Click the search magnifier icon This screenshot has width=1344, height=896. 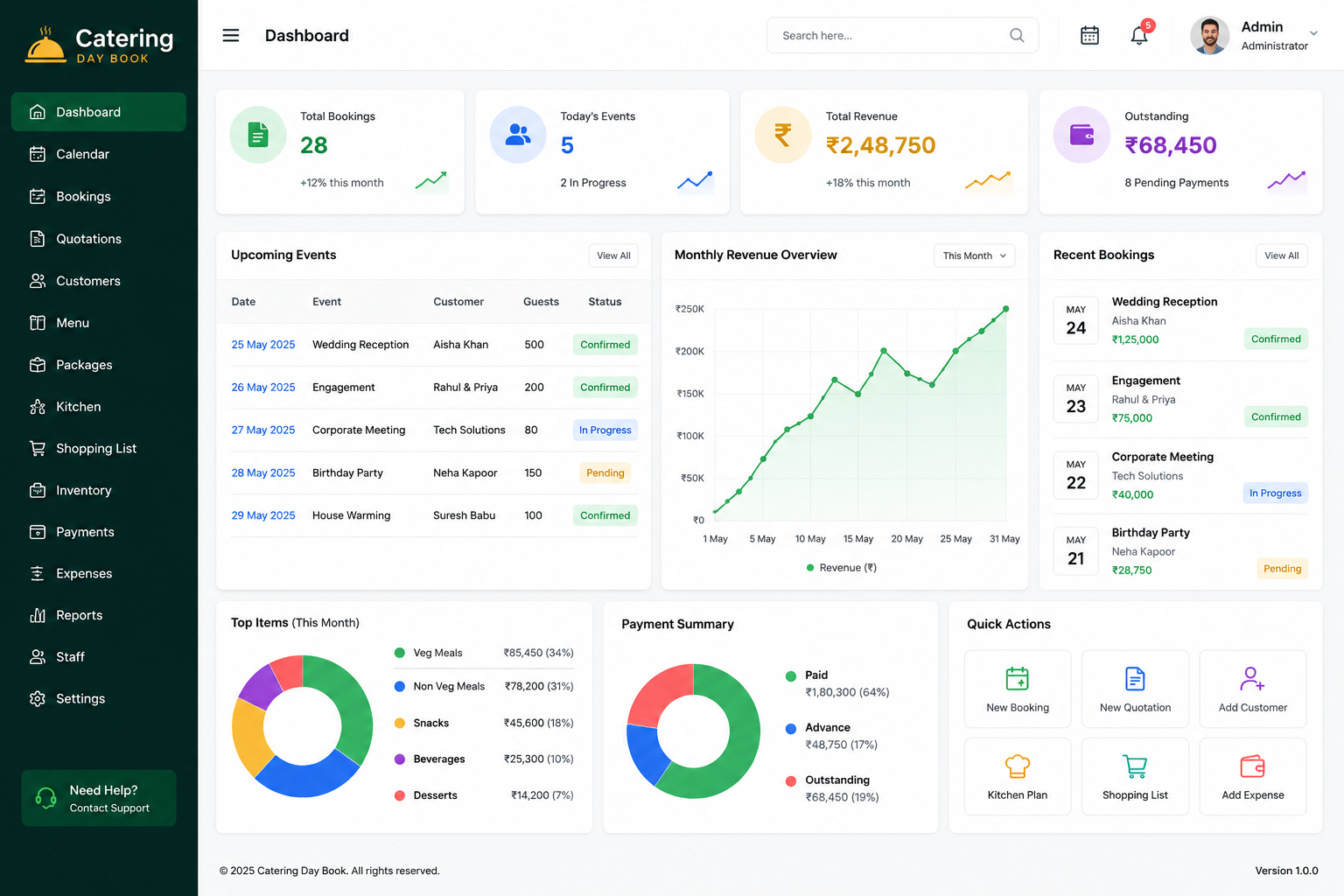point(1017,35)
